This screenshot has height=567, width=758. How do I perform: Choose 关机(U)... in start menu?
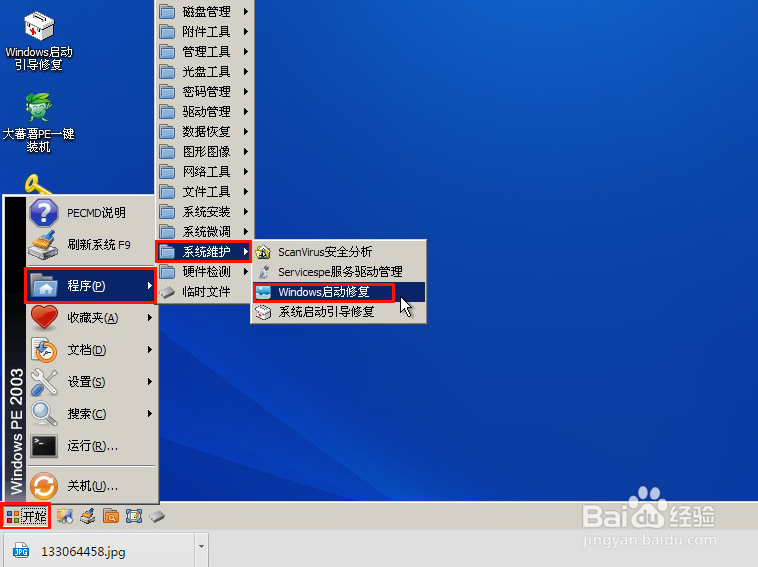point(92,486)
